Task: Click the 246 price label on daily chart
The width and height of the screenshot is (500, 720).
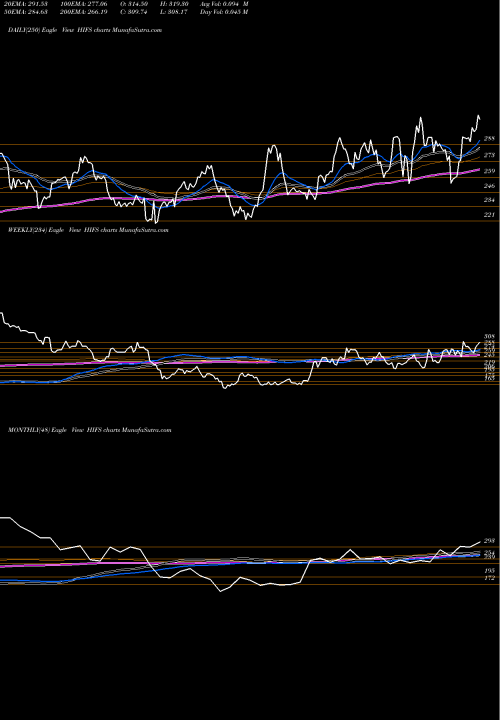Action: coord(489,186)
